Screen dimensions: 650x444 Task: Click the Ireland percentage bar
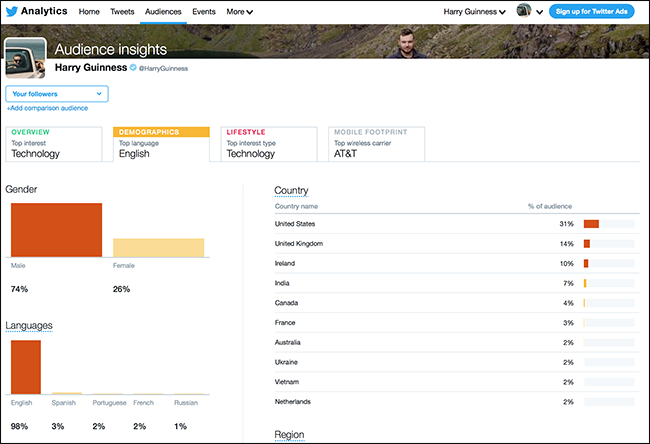click(609, 263)
